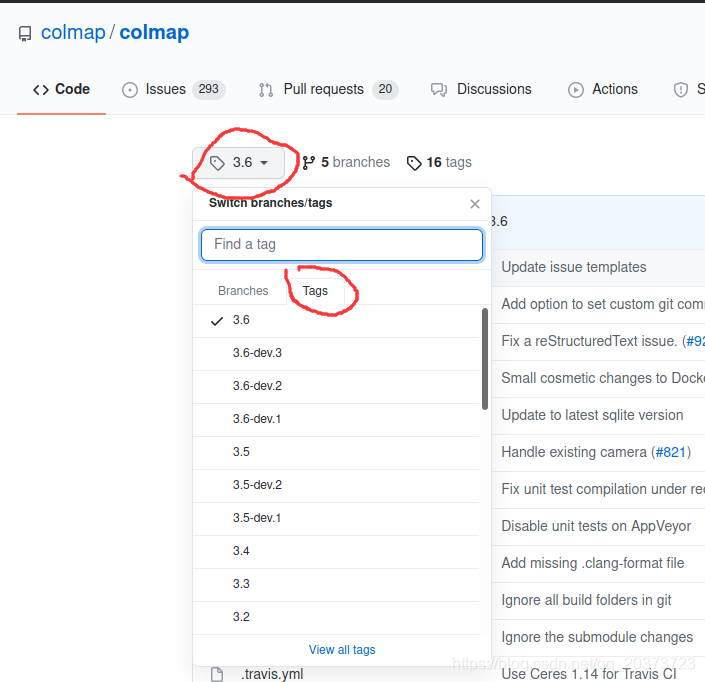Select tag 3.5
The image size is (705, 682).
click(336, 452)
